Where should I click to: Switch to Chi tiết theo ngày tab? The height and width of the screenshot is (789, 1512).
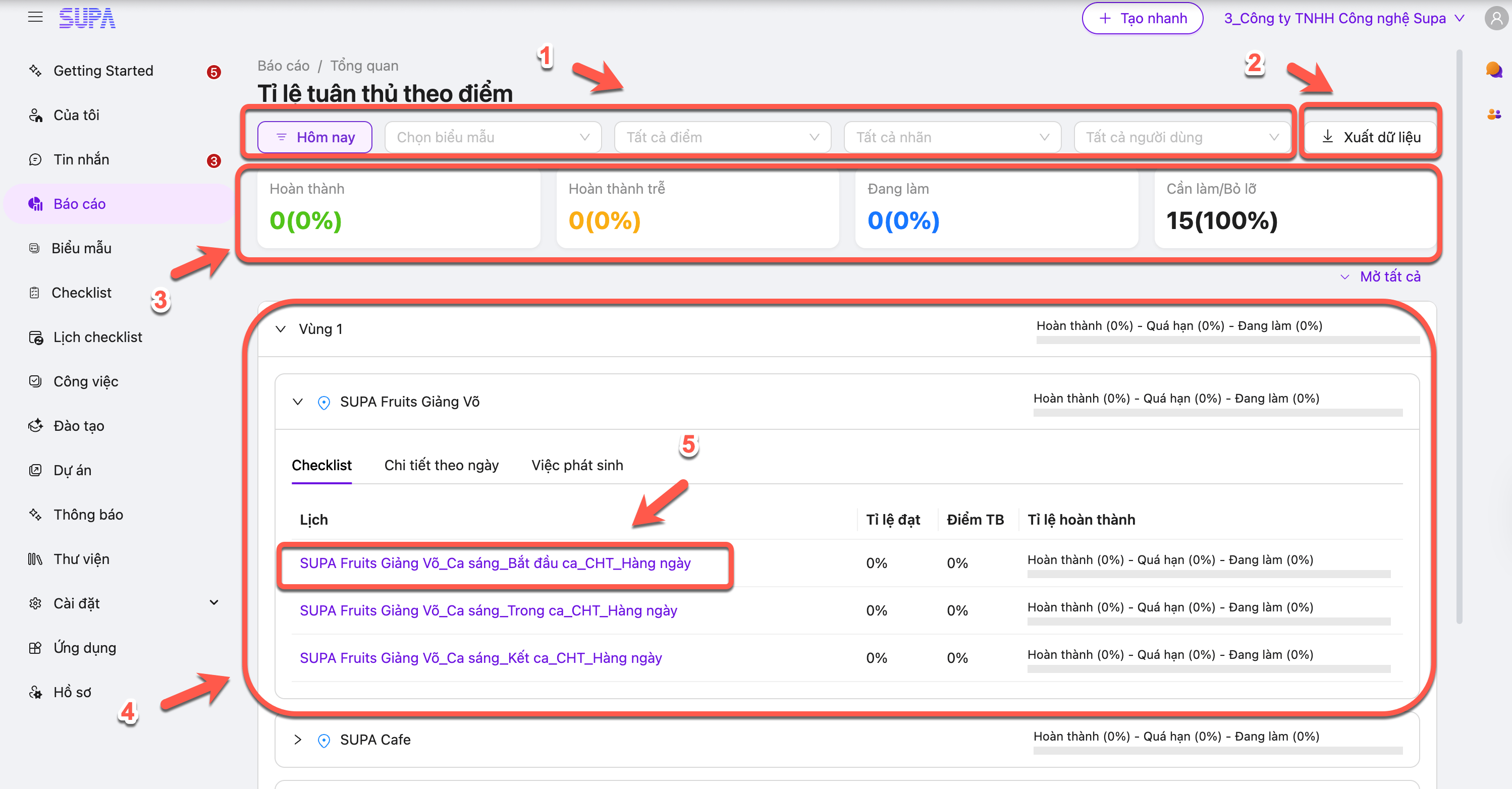442,465
